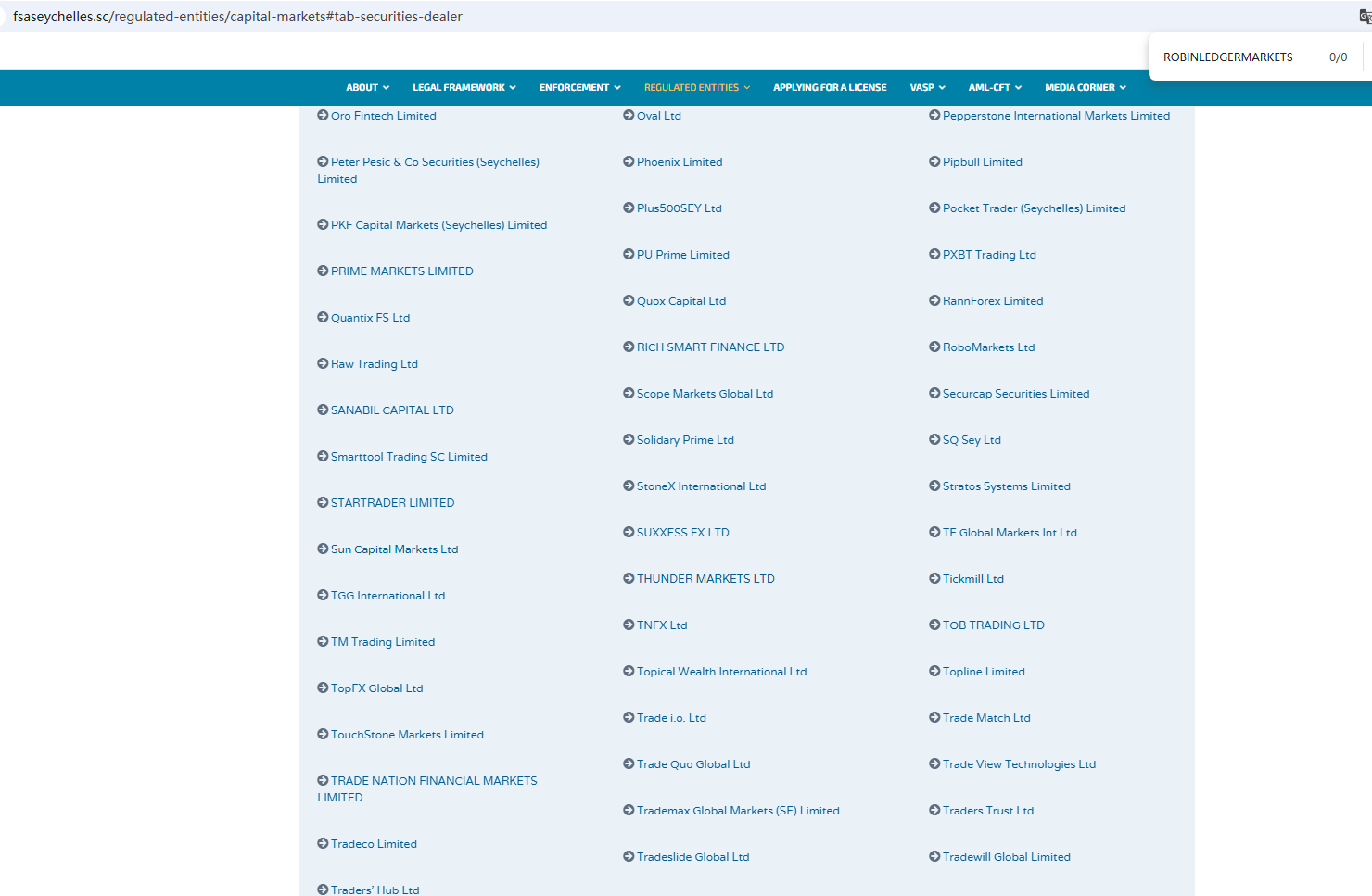Open Trade Match Ltd link
Image resolution: width=1372 pixels, height=896 pixels.
coord(986,718)
